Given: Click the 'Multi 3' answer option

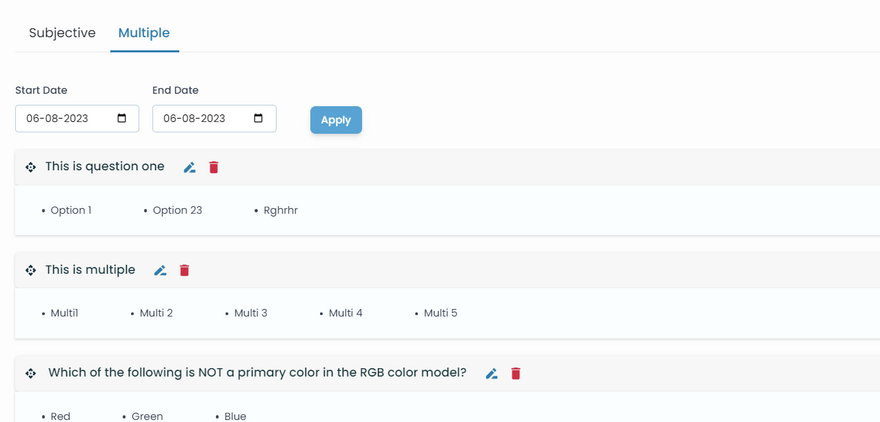Looking at the screenshot, I should (251, 314).
